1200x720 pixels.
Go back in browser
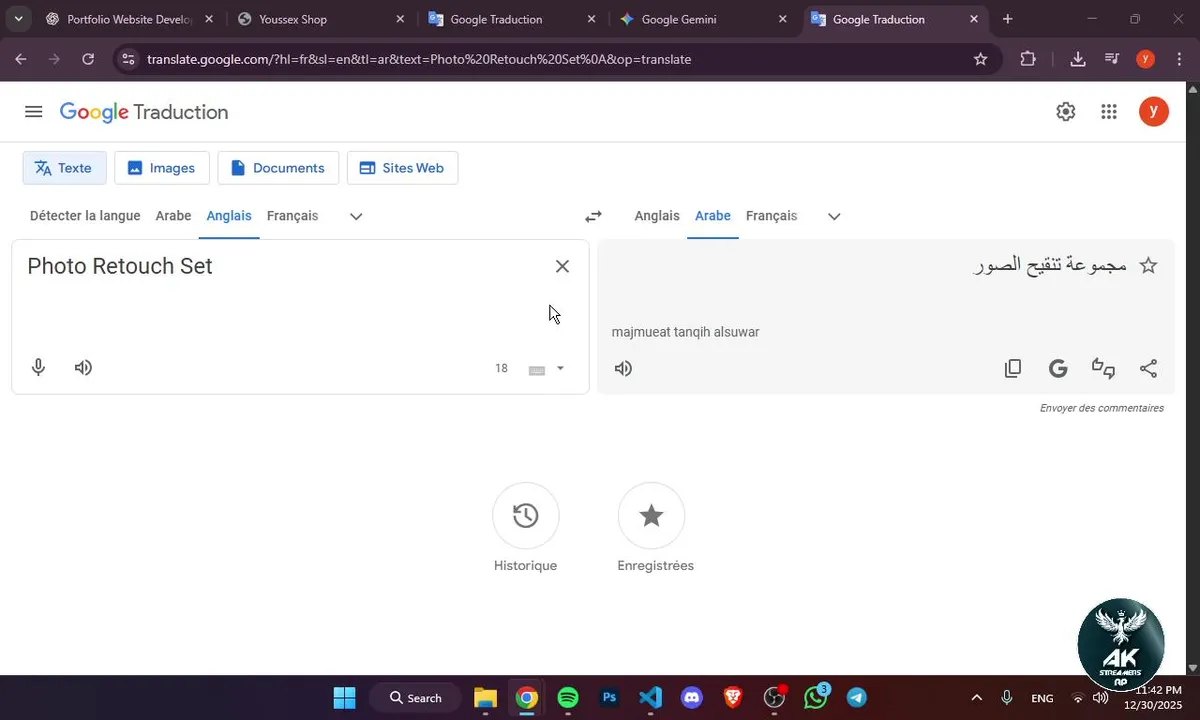(21, 59)
